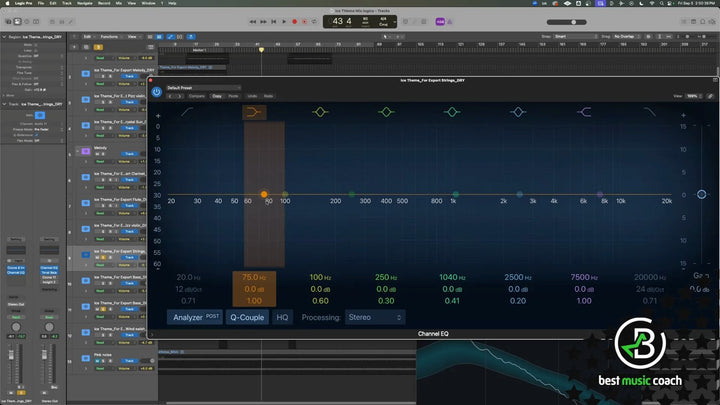720x405 pixels.
Task: Open the tracks area Edit dropdown
Action: [x=89, y=36]
